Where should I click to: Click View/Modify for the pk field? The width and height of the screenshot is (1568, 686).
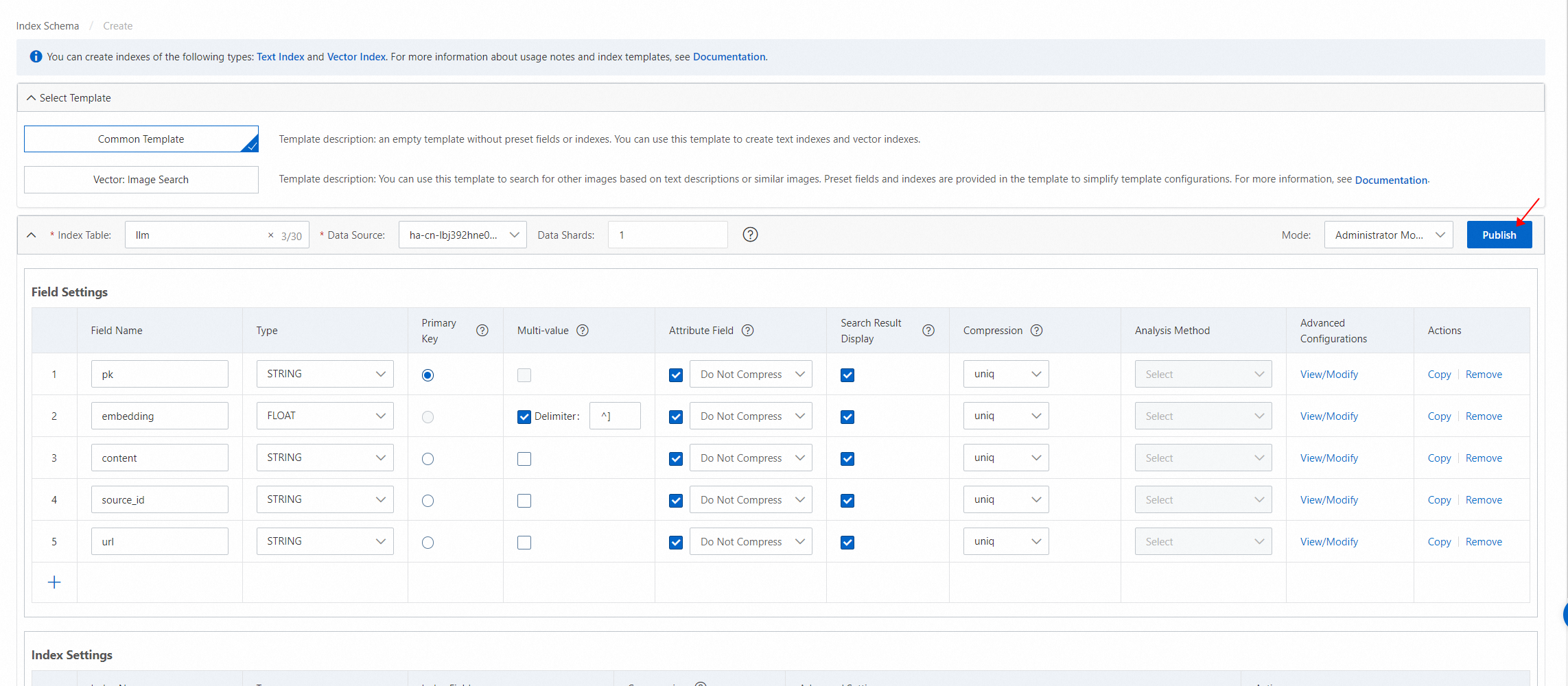1329,375
